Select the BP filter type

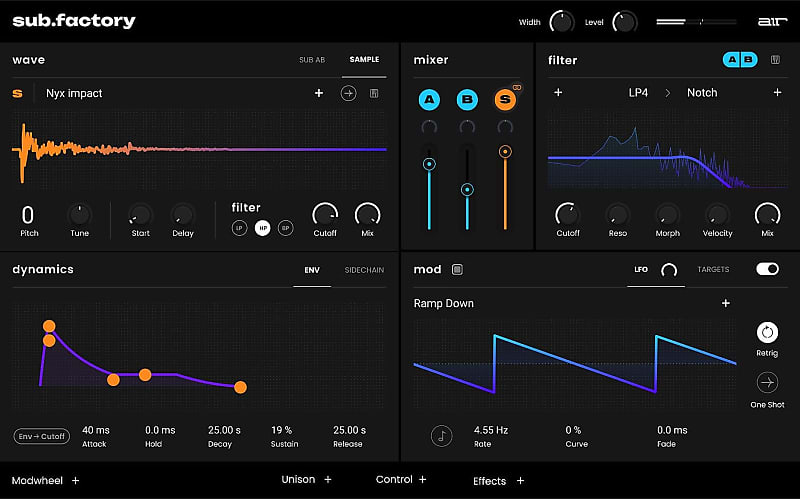pos(286,228)
